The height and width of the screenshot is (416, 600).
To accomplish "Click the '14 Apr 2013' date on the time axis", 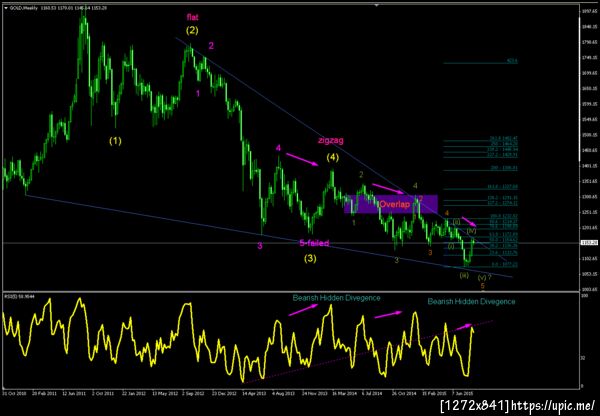I will click(255, 393).
